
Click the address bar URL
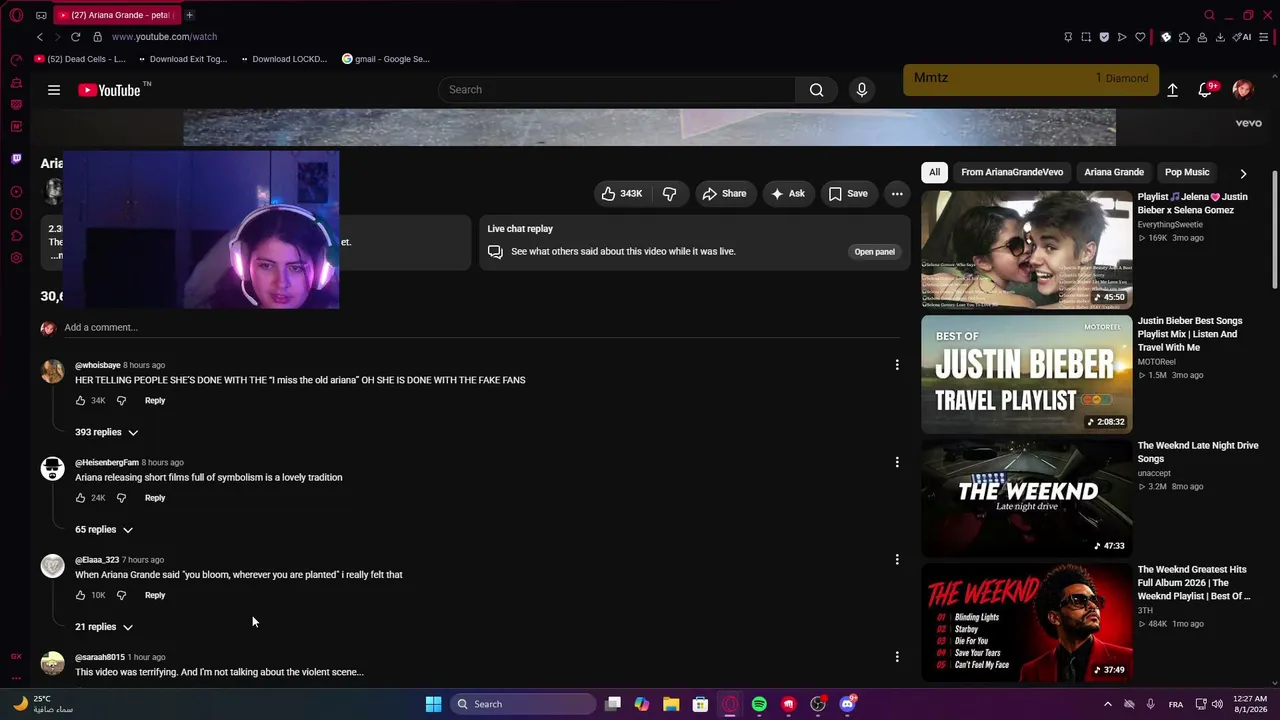[164, 37]
